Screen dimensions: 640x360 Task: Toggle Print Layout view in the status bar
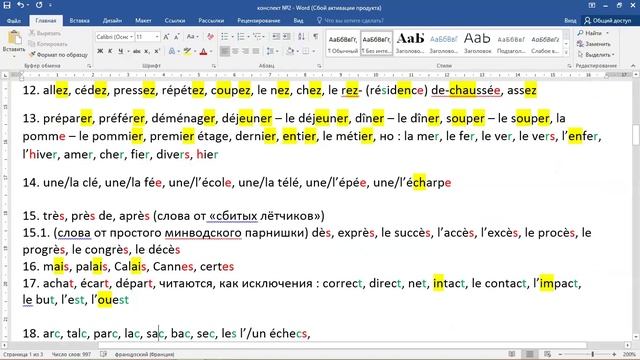[x=529, y=354]
